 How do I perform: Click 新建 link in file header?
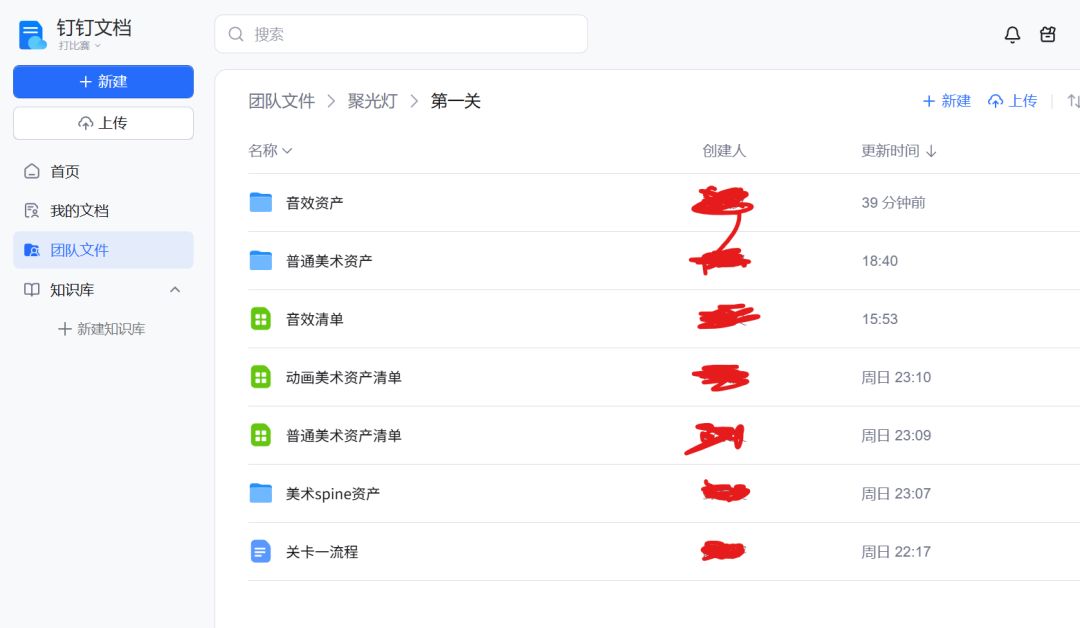coord(946,101)
